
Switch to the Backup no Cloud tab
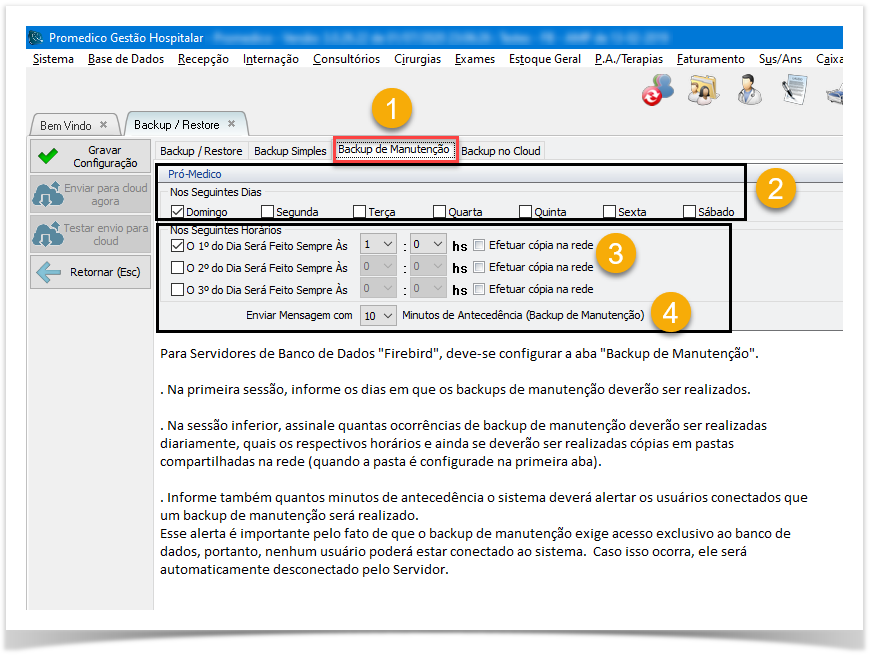[500, 151]
